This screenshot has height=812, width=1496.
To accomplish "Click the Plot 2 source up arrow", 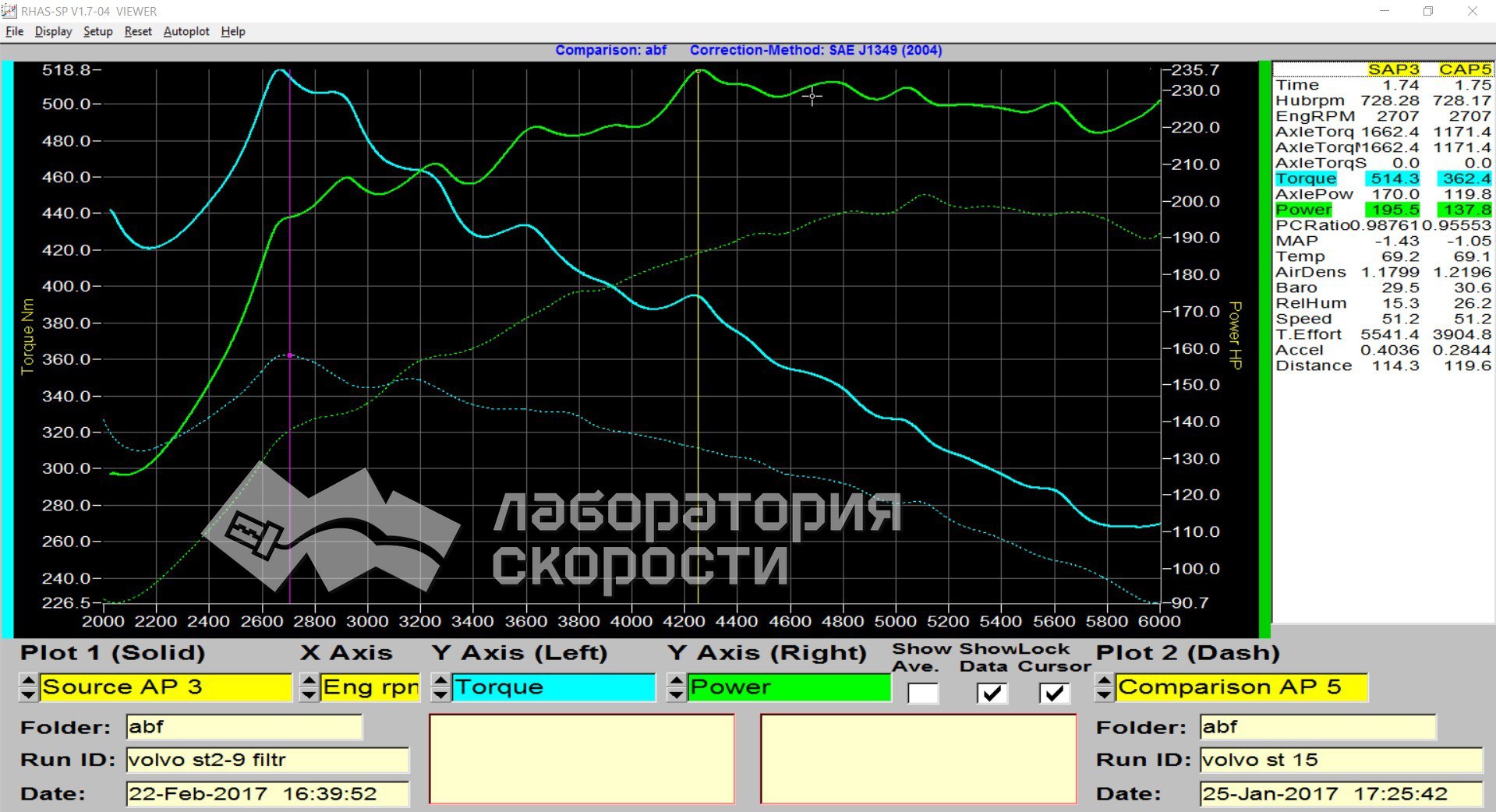I will pos(1104,680).
